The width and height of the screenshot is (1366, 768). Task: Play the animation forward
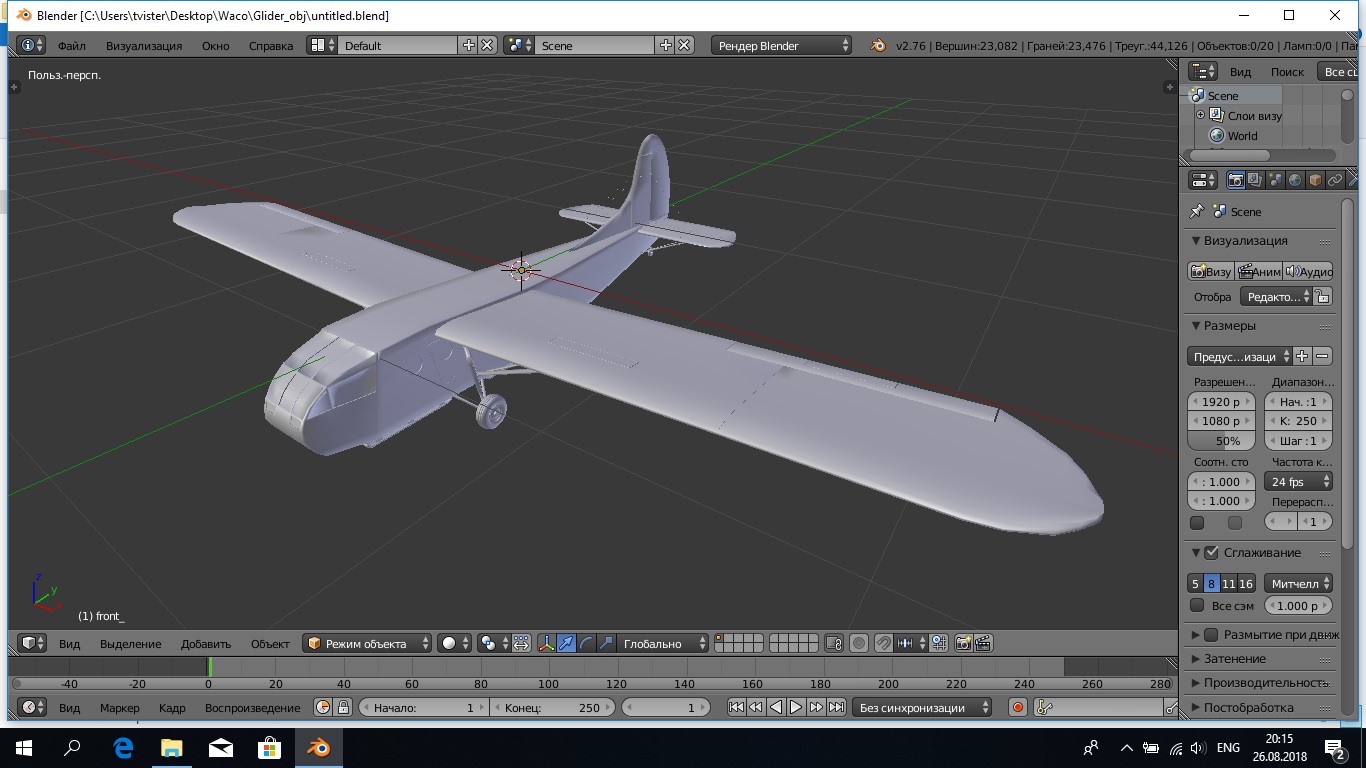click(796, 707)
